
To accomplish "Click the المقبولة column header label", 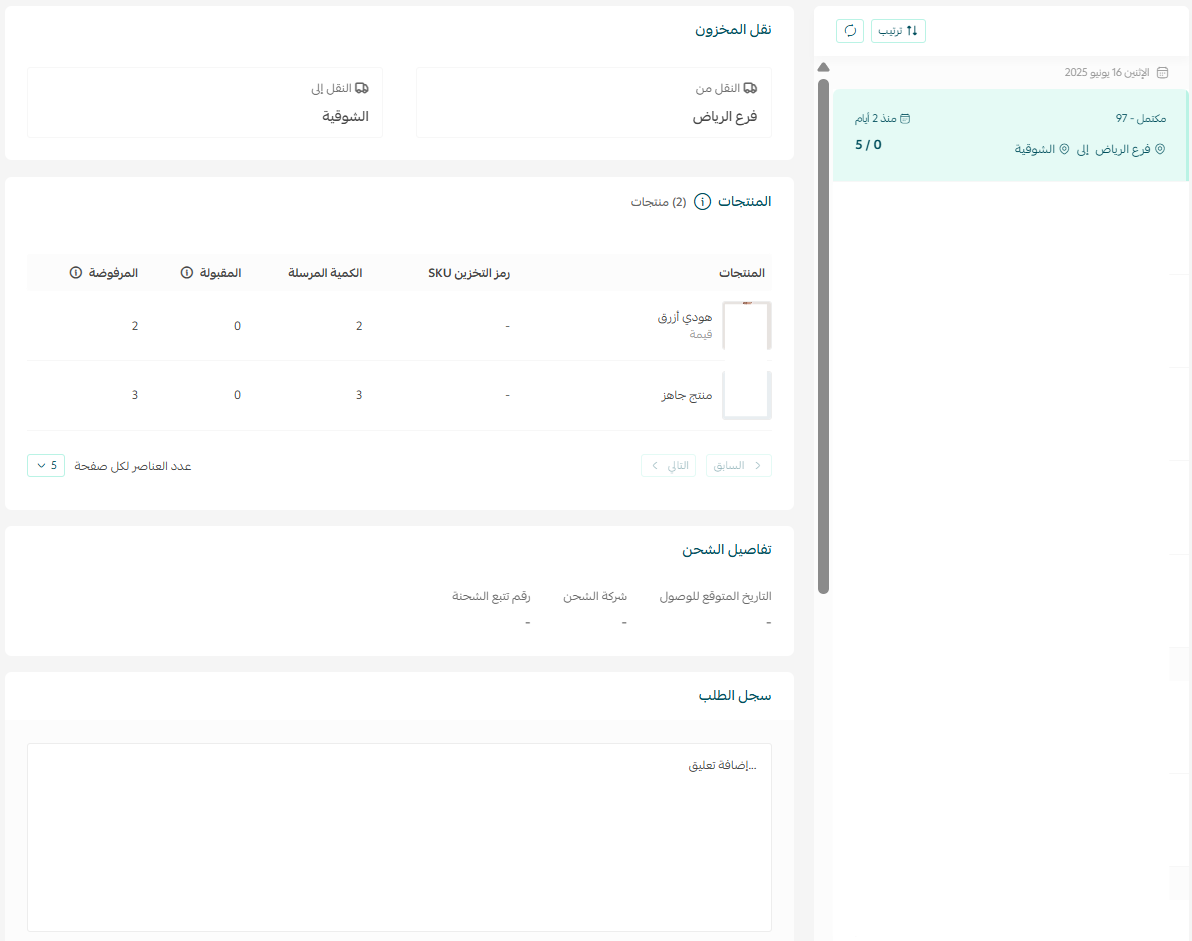I will coord(220,273).
